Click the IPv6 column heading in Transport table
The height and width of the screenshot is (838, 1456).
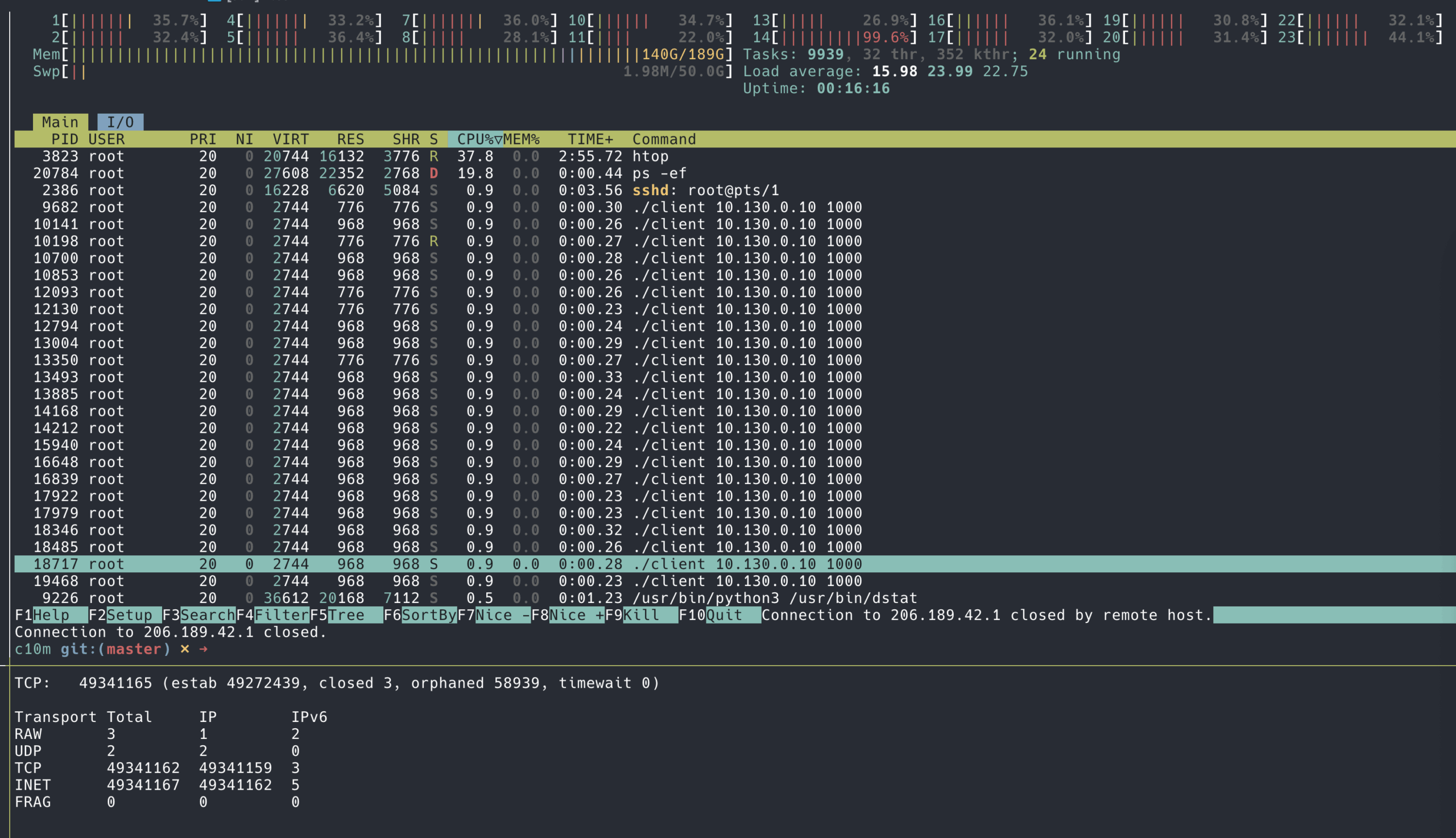(x=309, y=717)
